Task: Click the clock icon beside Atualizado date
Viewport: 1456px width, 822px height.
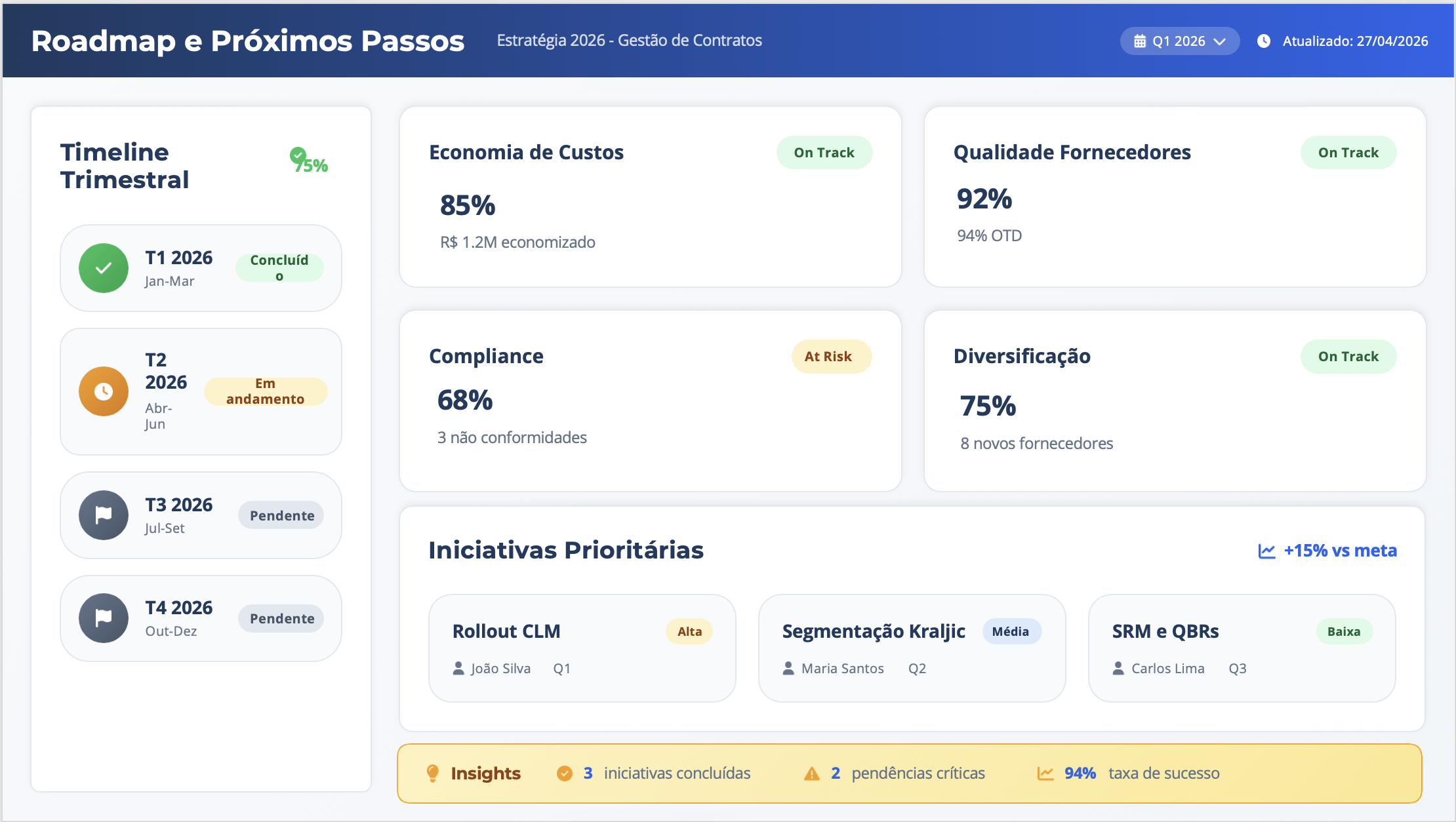Action: click(1264, 41)
